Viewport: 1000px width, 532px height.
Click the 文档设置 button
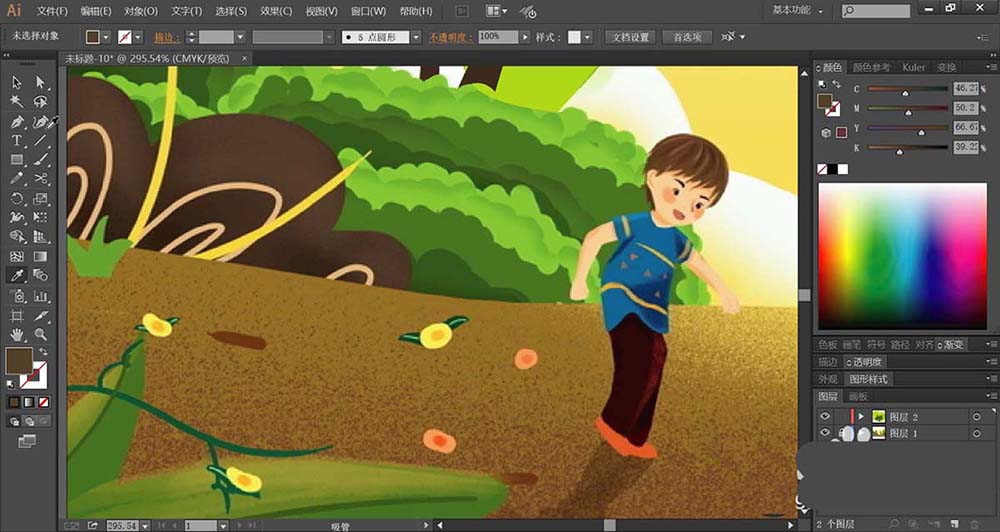(630, 37)
